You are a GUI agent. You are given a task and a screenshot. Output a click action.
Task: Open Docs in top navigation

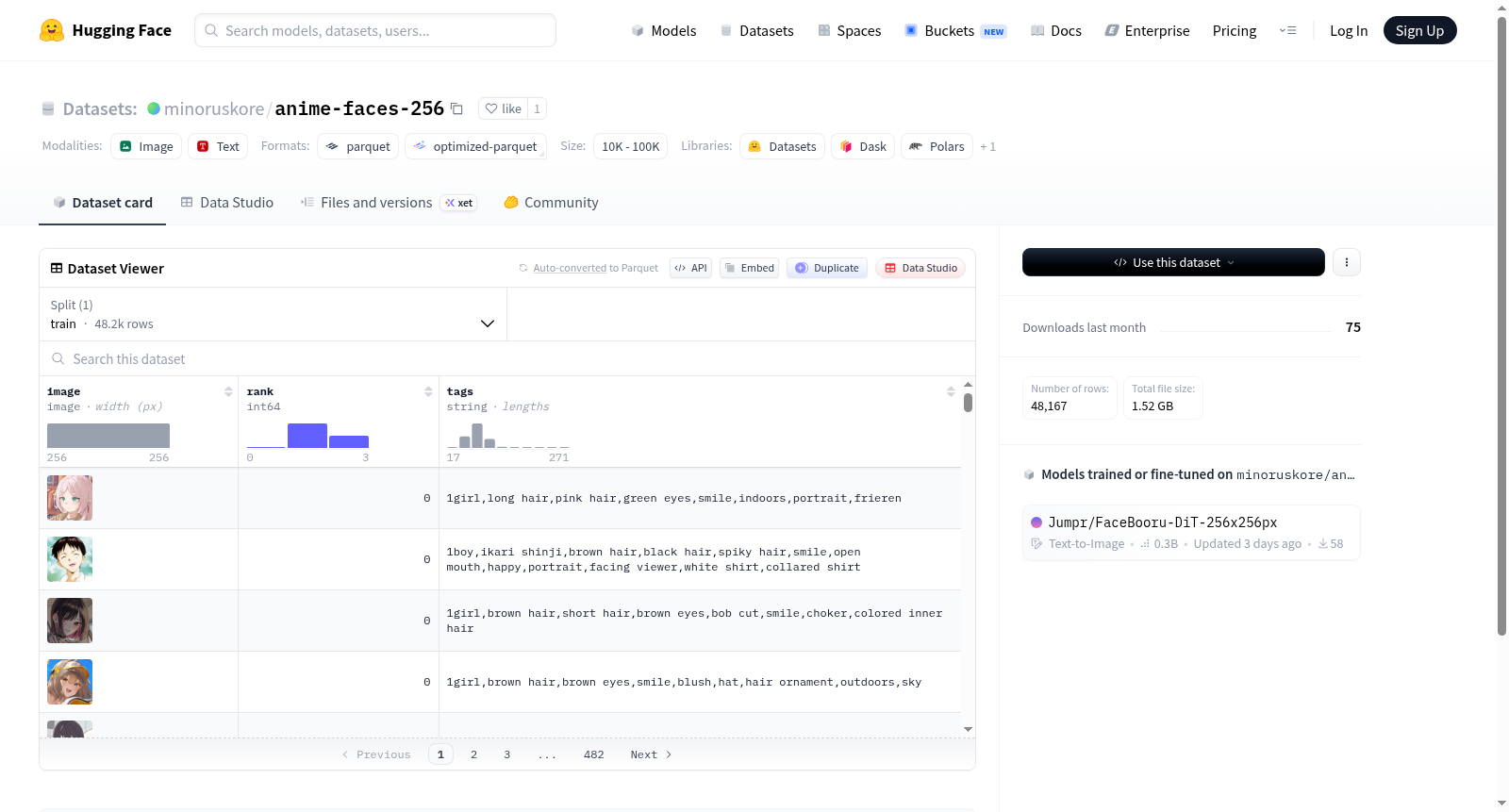click(1056, 31)
